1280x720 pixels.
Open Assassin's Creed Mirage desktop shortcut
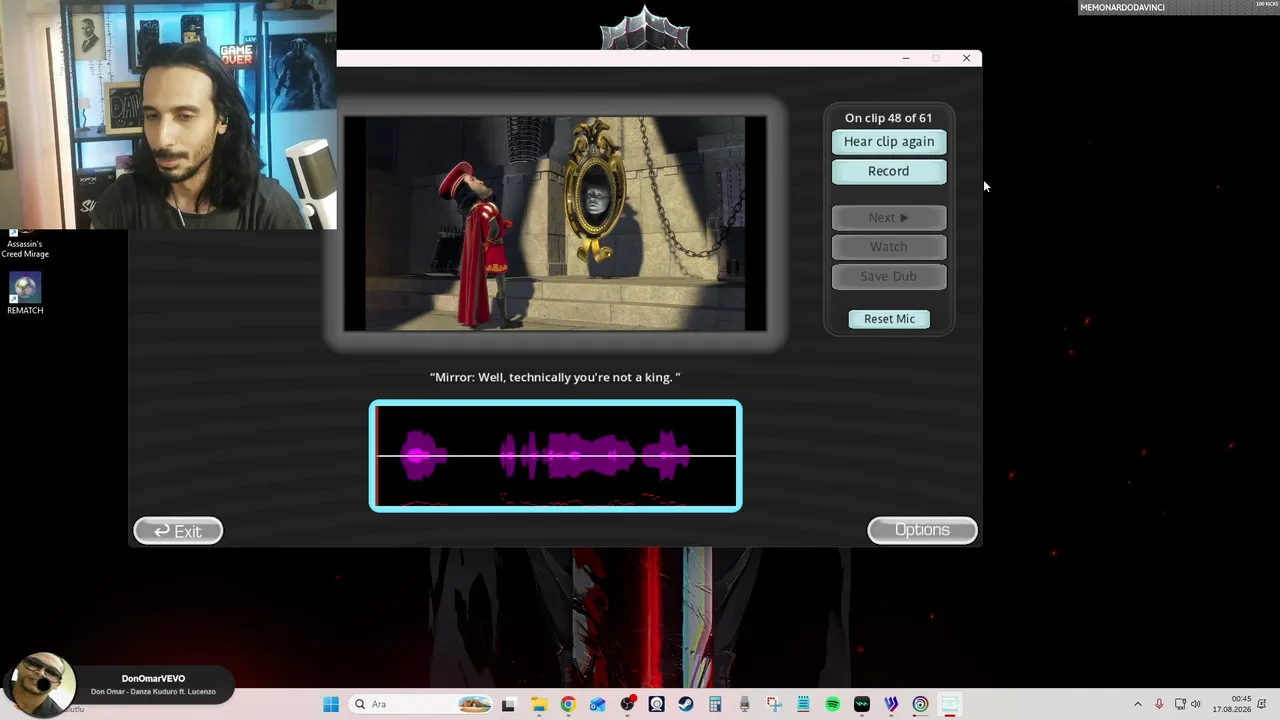coord(25,243)
